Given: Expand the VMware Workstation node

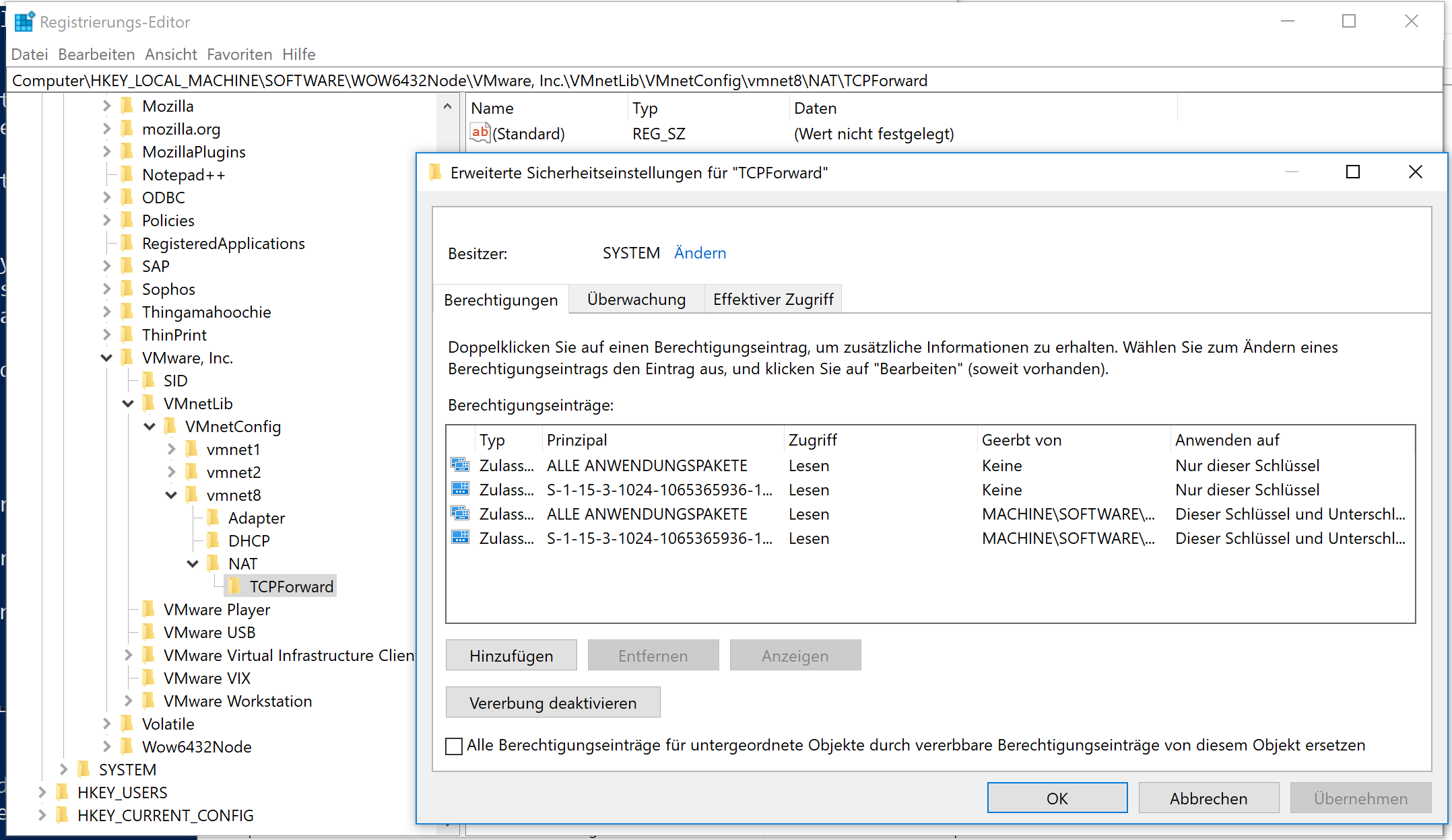Looking at the screenshot, I should coord(129,701).
